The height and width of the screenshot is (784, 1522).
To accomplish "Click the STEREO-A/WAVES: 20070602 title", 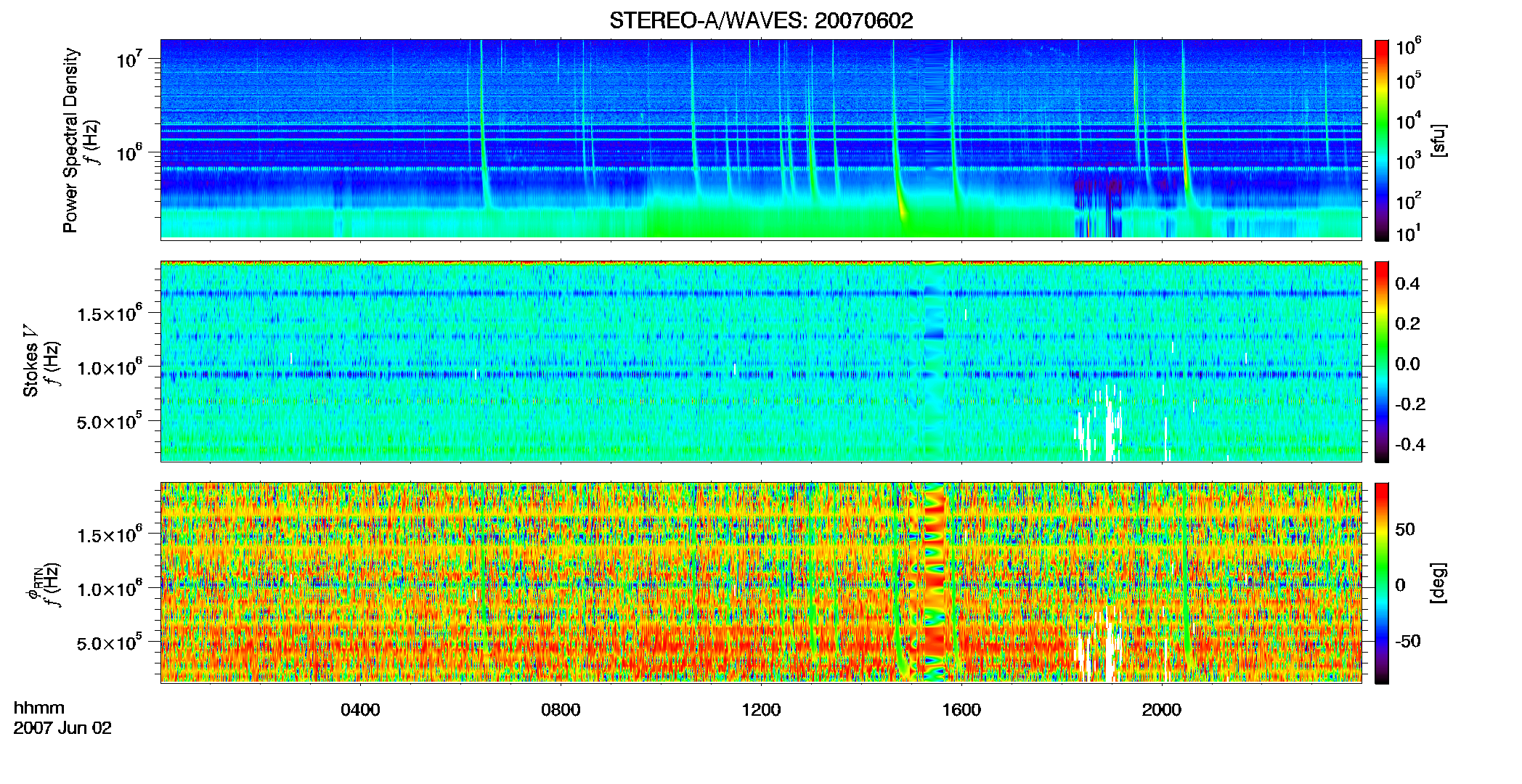I will point(761,20).
